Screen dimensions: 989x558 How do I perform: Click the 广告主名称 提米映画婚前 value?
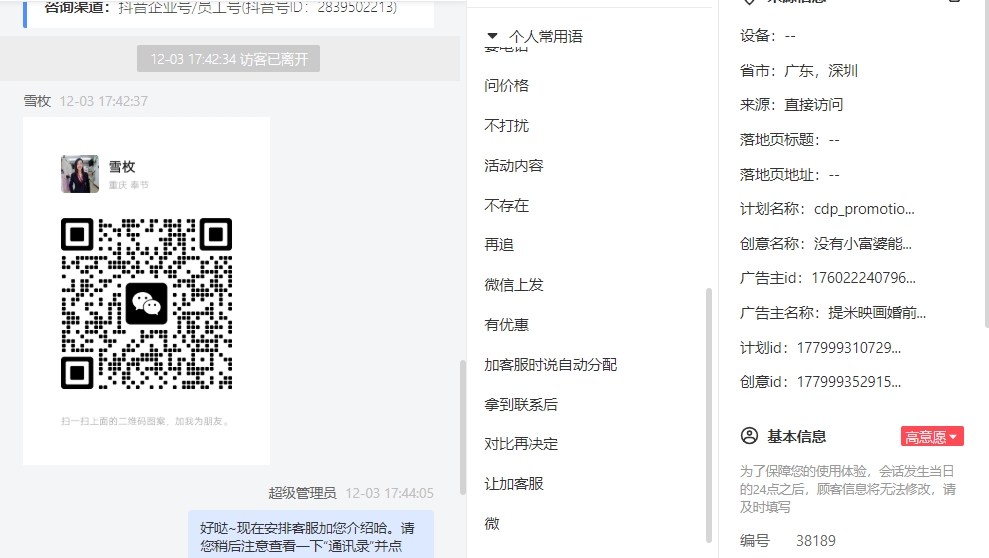point(877,313)
